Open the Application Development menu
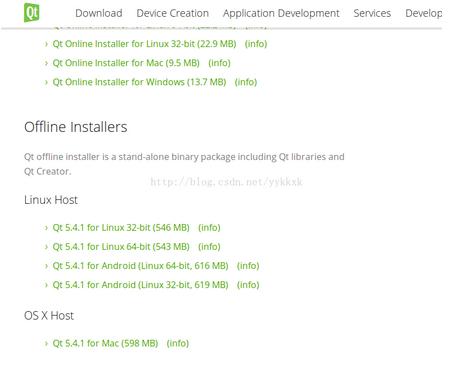The width and height of the screenshot is (452, 370). pyautogui.click(x=281, y=13)
